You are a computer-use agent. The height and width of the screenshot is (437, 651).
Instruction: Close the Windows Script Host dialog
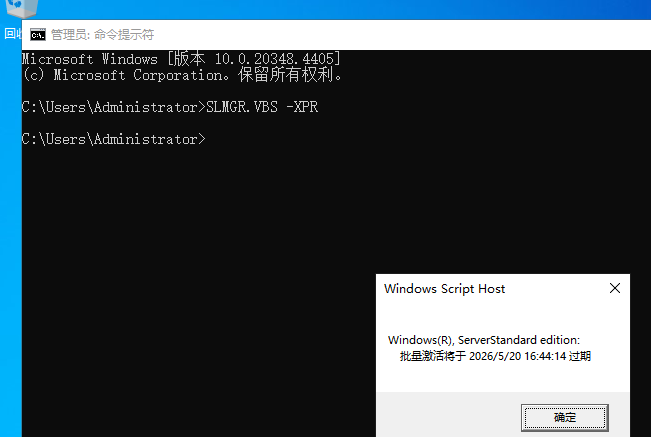tap(615, 288)
